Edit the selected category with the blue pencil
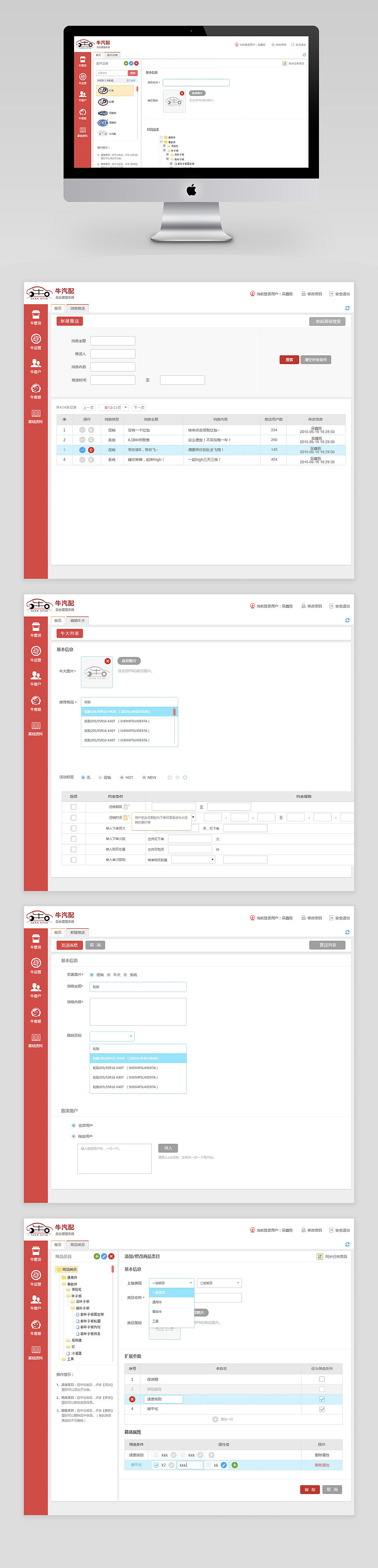Image resolution: width=378 pixels, height=1568 pixels. (104, 1257)
